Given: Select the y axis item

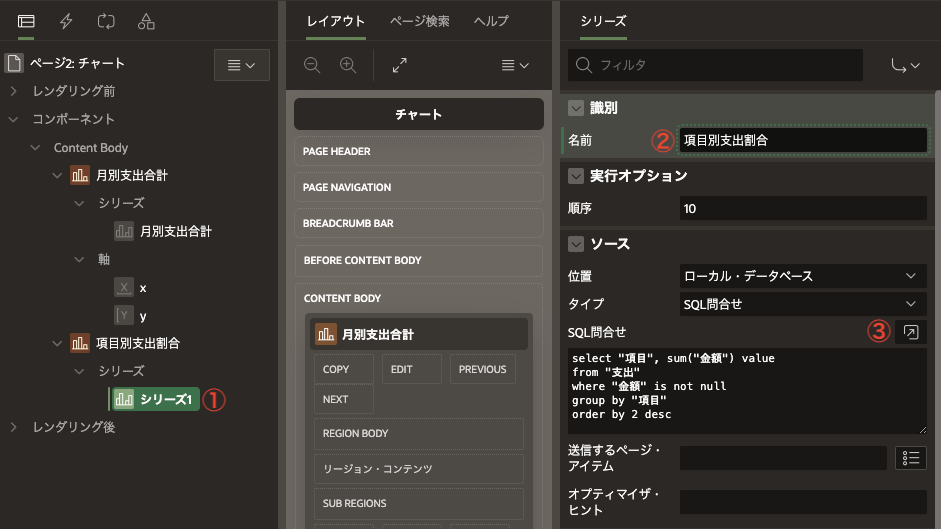Looking at the screenshot, I should click(131, 315).
